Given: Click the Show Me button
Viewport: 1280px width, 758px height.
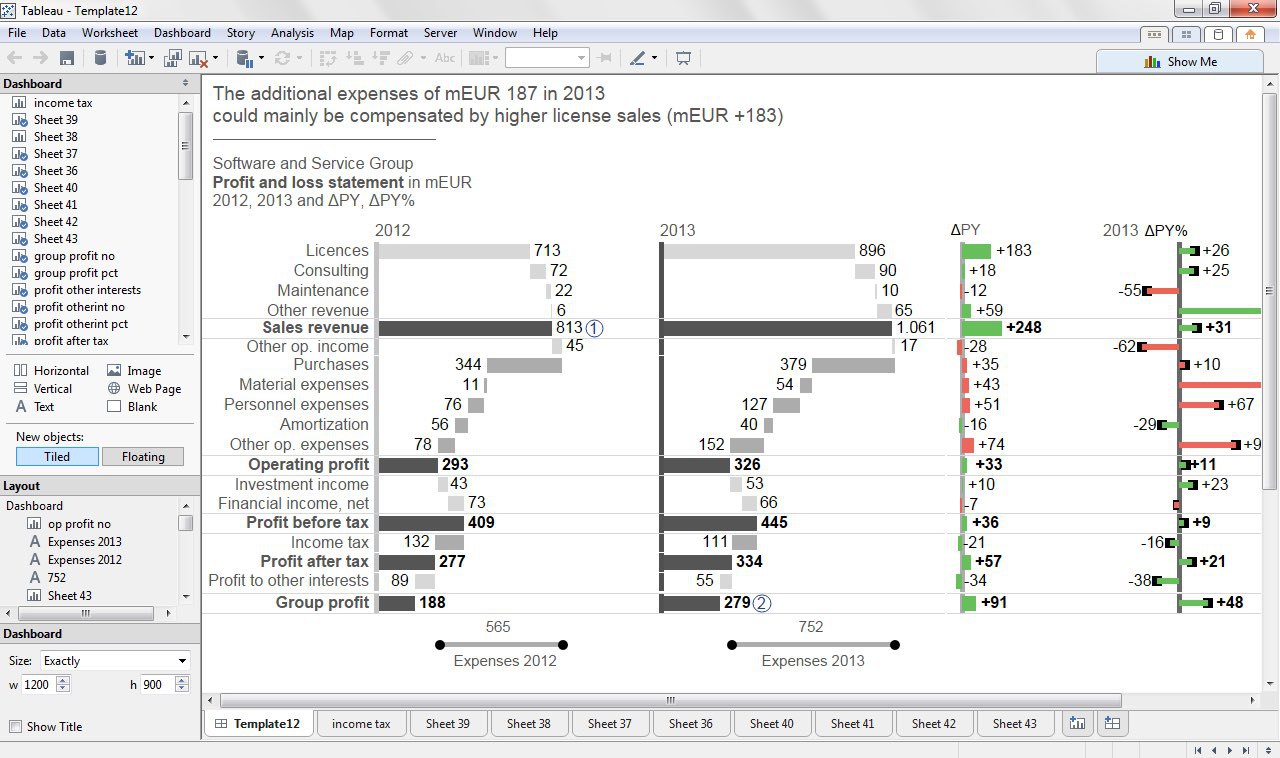Looking at the screenshot, I should tap(1180, 61).
